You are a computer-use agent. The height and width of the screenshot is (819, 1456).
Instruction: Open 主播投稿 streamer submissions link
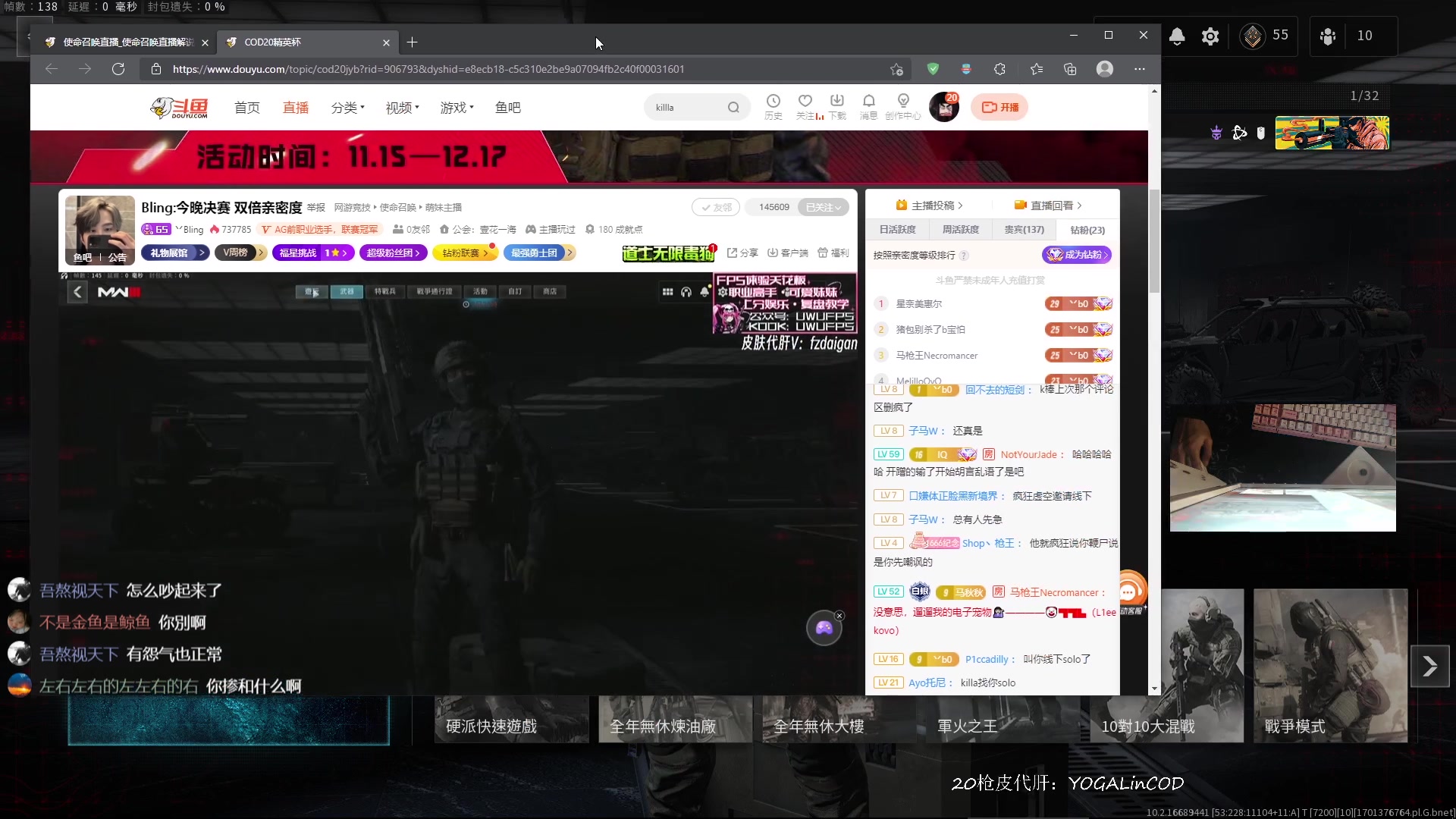coord(929,206)
